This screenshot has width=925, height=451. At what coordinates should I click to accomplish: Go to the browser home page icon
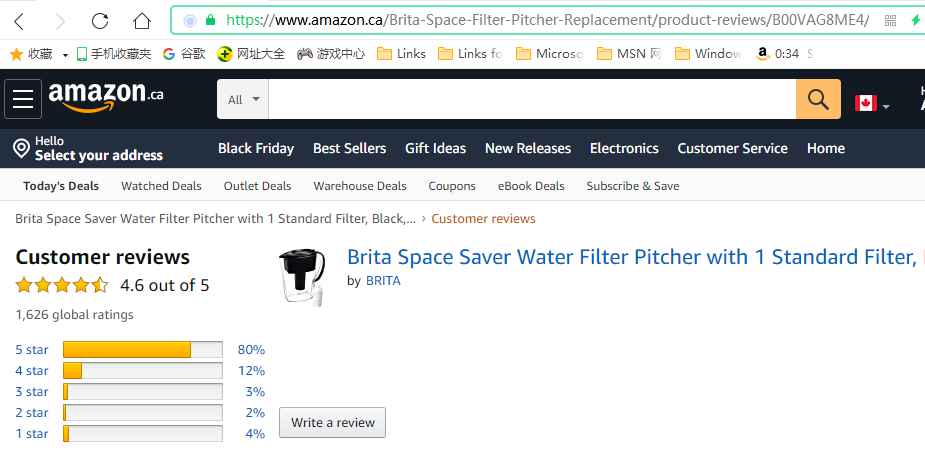point(142,20)
